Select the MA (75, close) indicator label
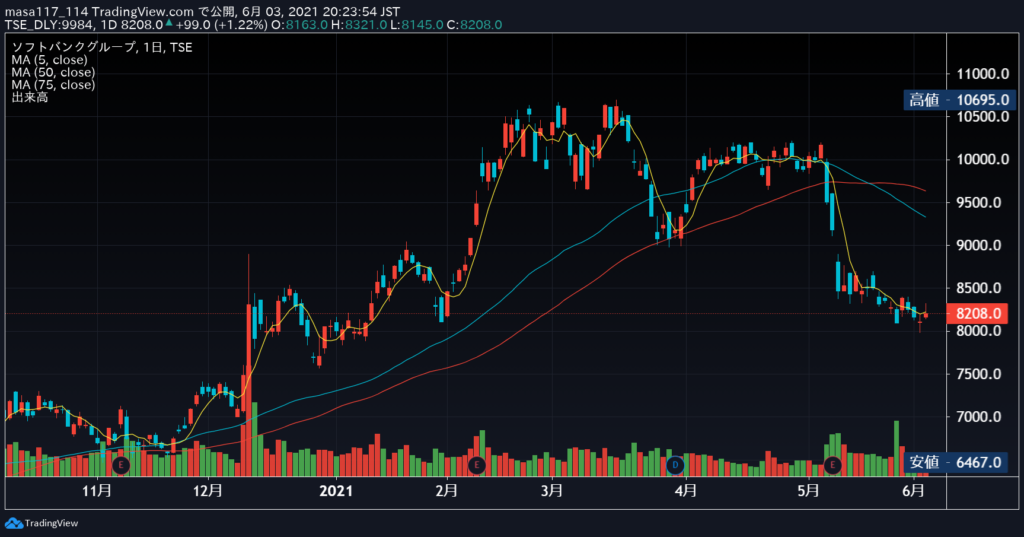This screenshot has width=1024, height=537. 53,84
